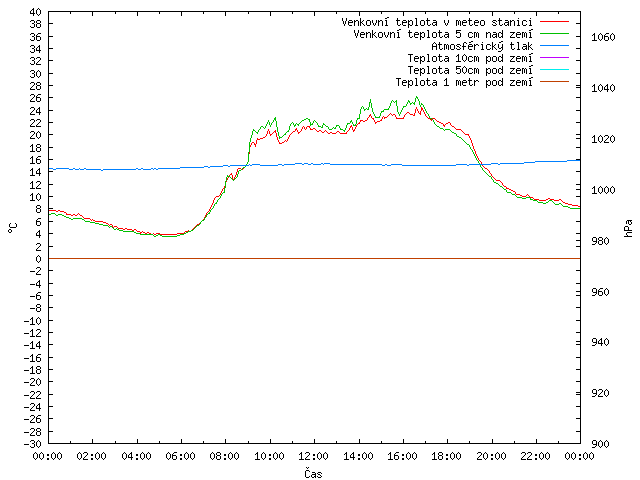This screenshot has width=640, height=480.
Task: Click legend label 'Atmosférický tlak'
Action: 482,46
